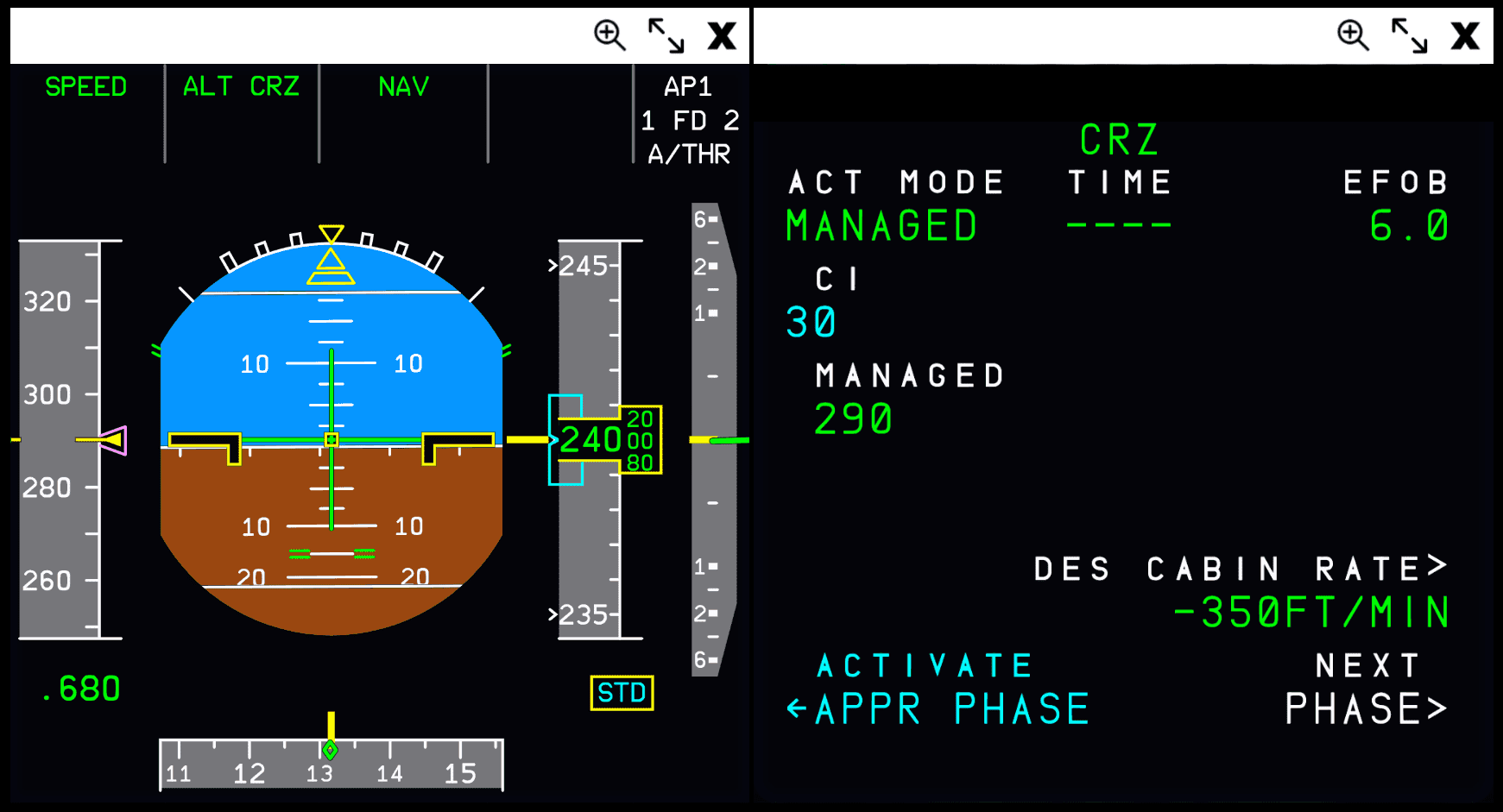Click the A/THR status indication
1503x812 pixels.
click(x=689, y=154)
